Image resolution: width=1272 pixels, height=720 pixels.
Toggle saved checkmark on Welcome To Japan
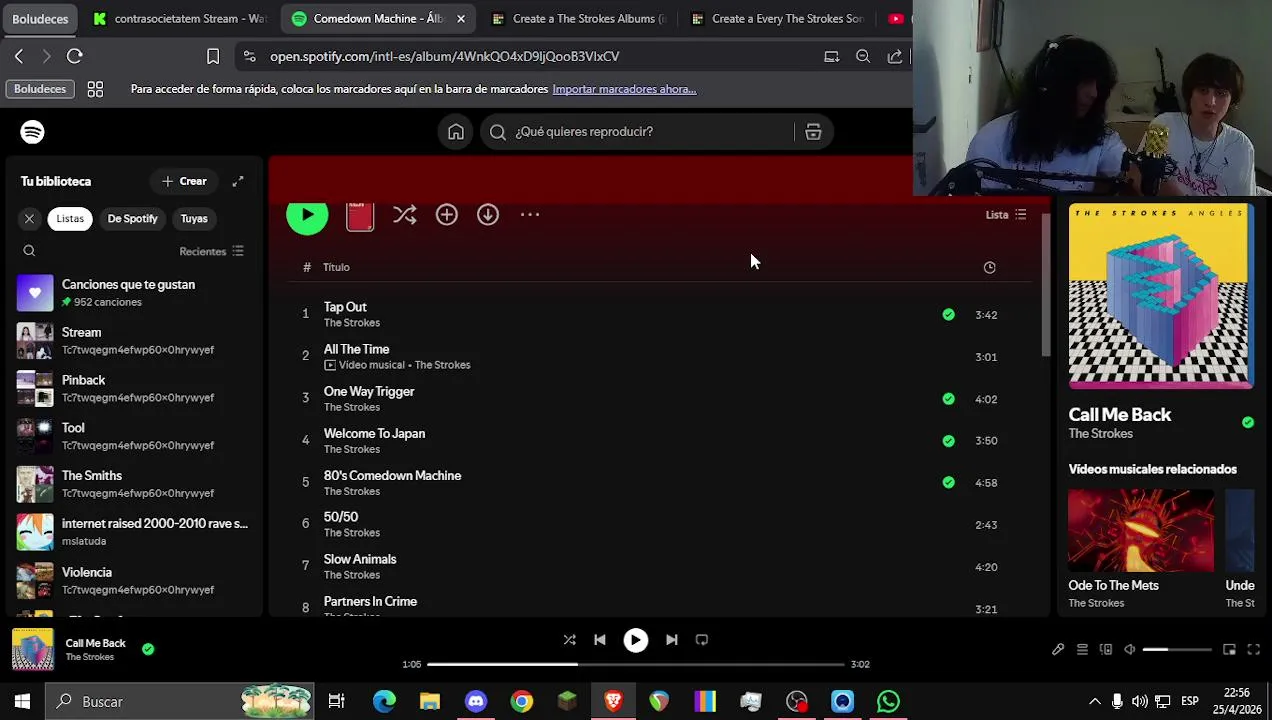(948, 441)
